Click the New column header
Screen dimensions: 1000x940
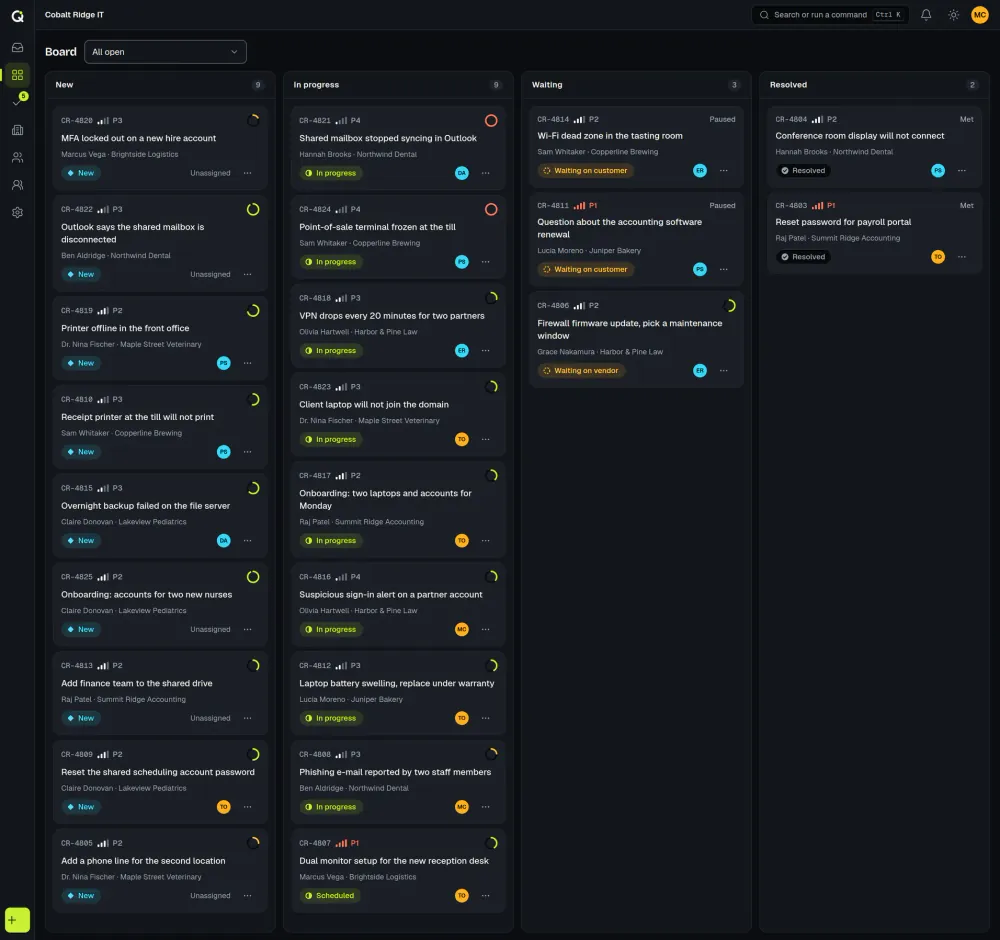pyautogui.click(x=64, y=85)
